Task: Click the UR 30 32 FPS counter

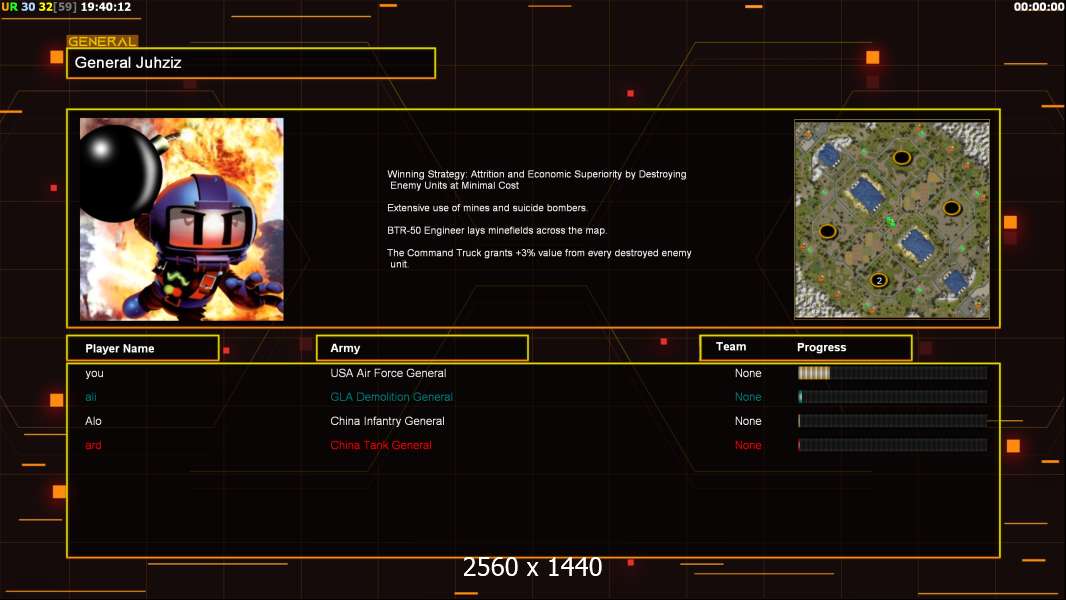Action: pyautogui.click(x=39, y=7)
